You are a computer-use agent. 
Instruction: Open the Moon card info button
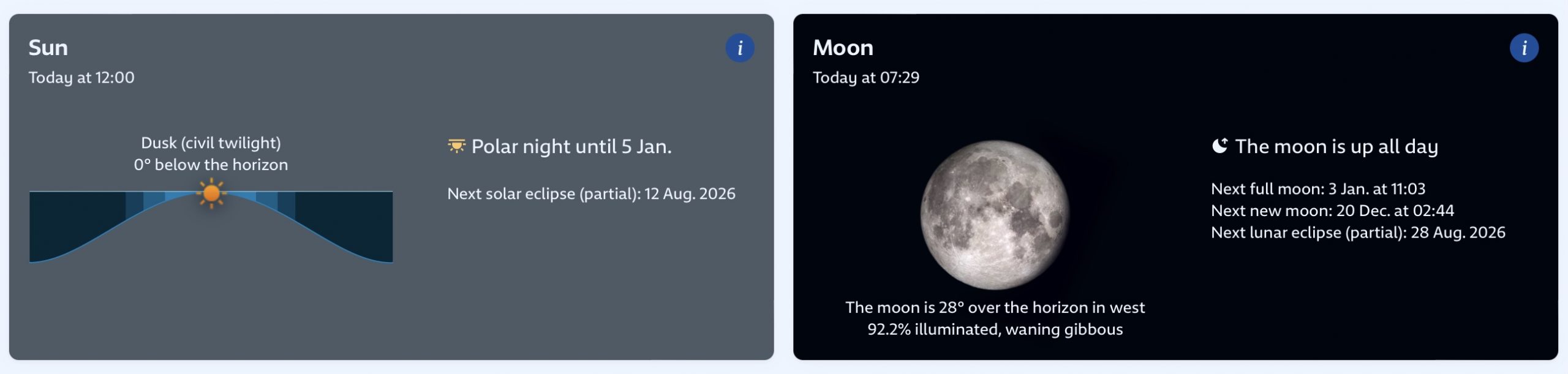[x=1523, y=48]
